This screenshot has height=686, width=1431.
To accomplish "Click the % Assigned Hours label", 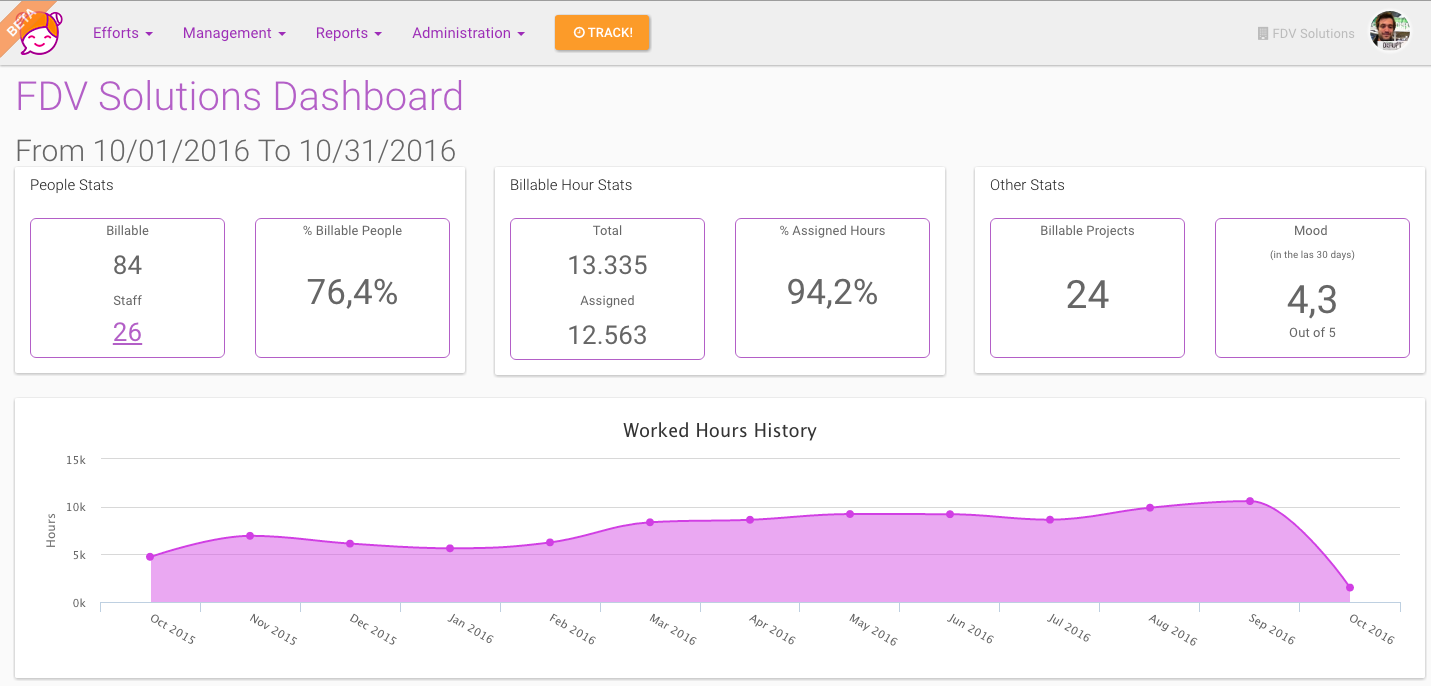I will (x=832, y=231).
